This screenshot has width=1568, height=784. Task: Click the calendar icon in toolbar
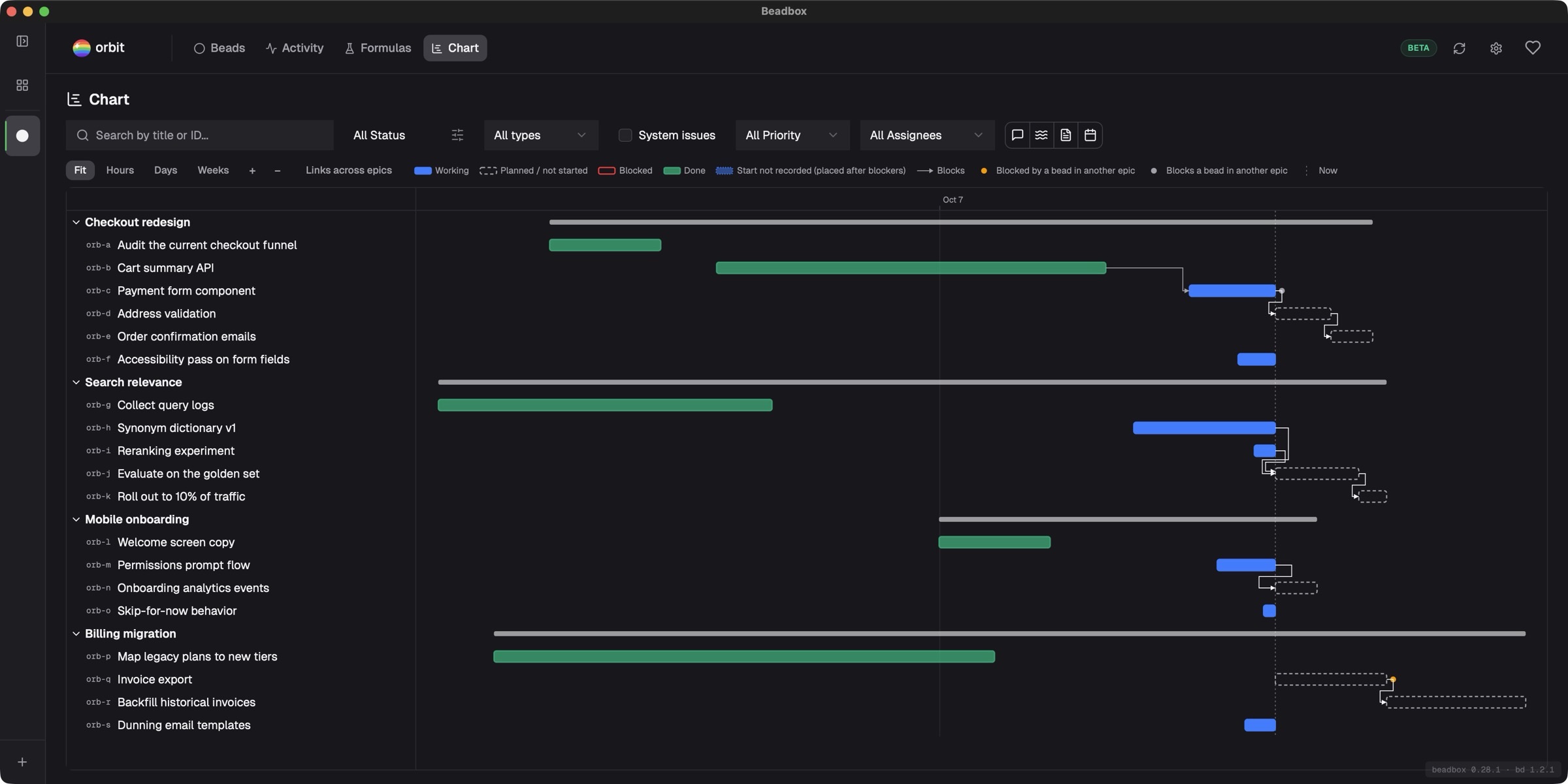[x=1090, y=135]
